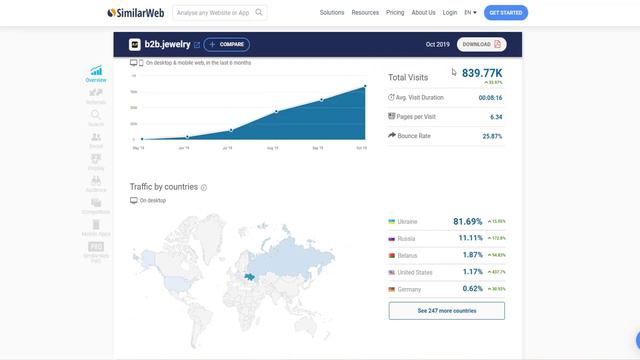Open the About Us menu
Viewport: 640px width, 360px height.
pos(423,13)
